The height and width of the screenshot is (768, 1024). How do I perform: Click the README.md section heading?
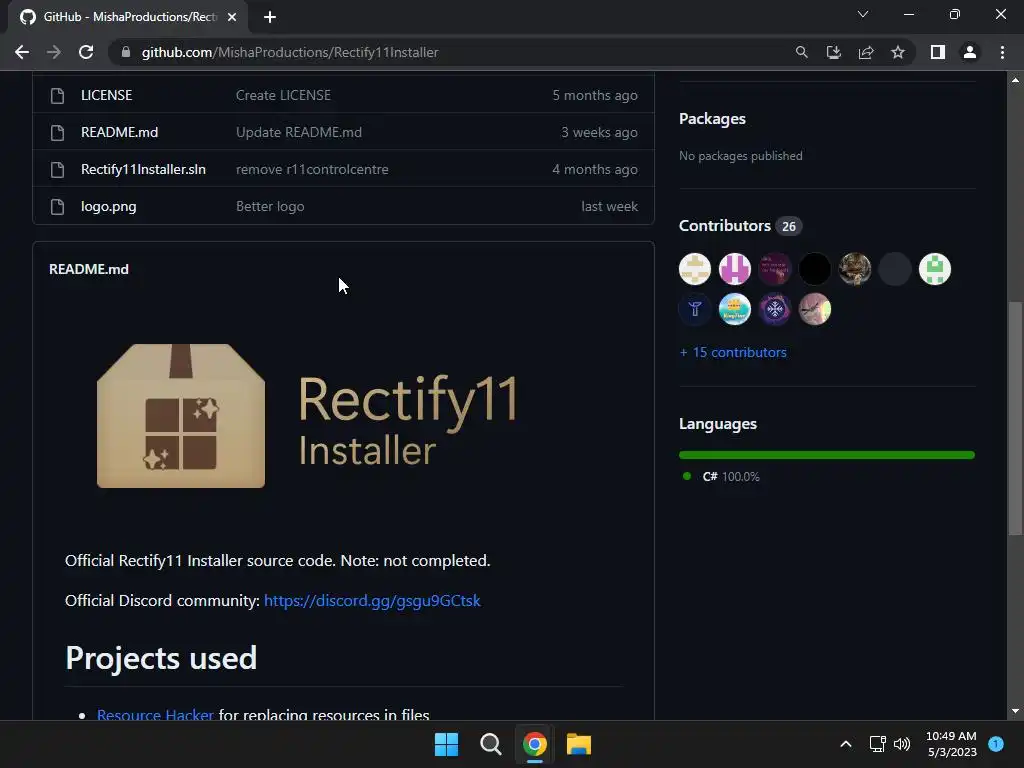(x=89, y=269)
